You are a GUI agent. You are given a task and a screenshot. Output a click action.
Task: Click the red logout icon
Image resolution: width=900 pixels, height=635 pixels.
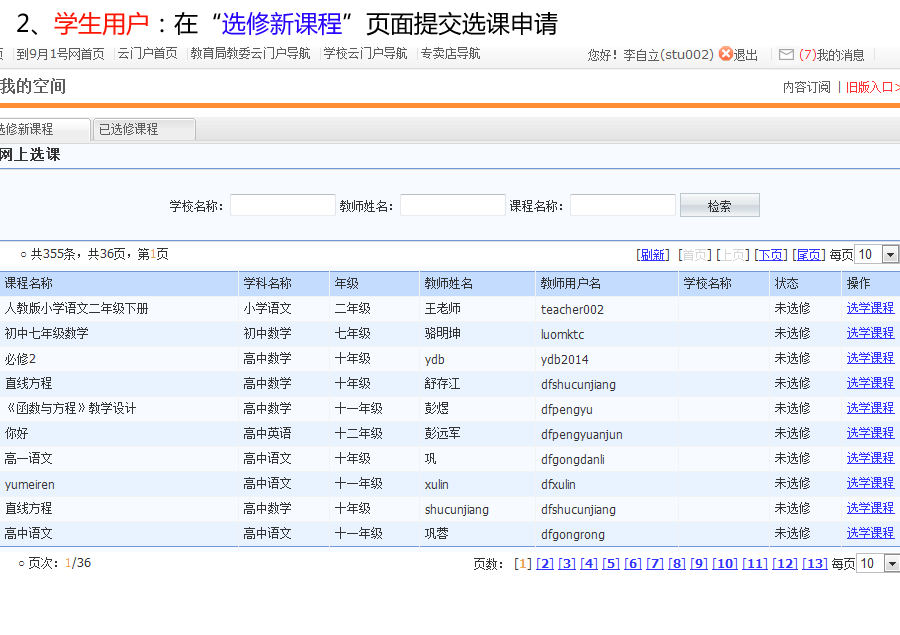(x=725, y=54)
